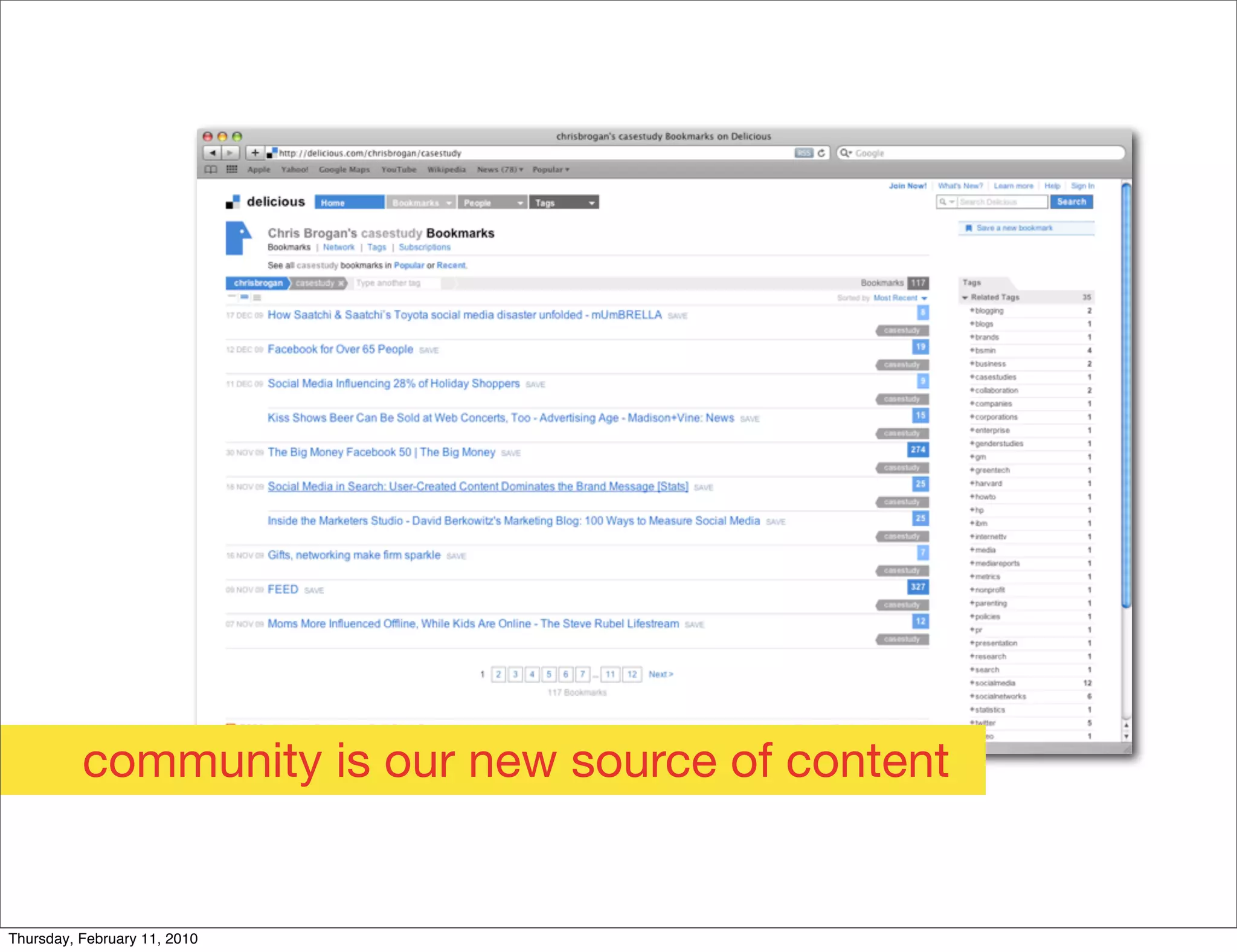Go to page 2 of bookmarks

pyautogui.click(x=498, y=674)
